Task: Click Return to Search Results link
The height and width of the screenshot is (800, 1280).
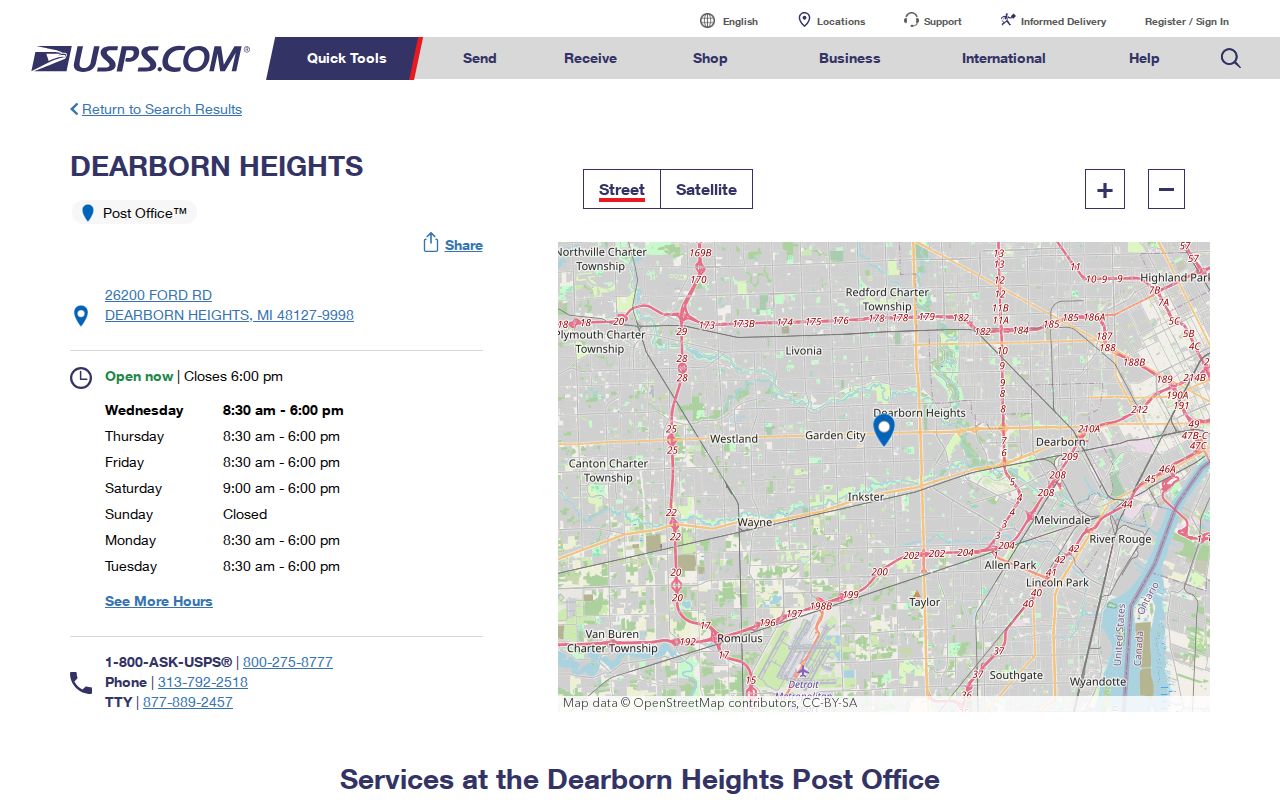Action: coord(162,109)
